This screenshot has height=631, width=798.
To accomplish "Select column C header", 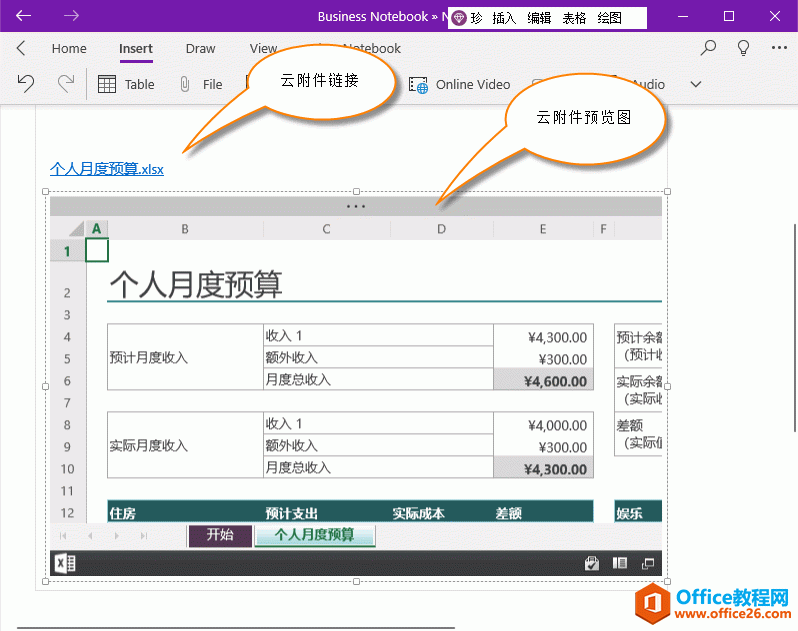I will pyautogui.click(x=327, y=229).
